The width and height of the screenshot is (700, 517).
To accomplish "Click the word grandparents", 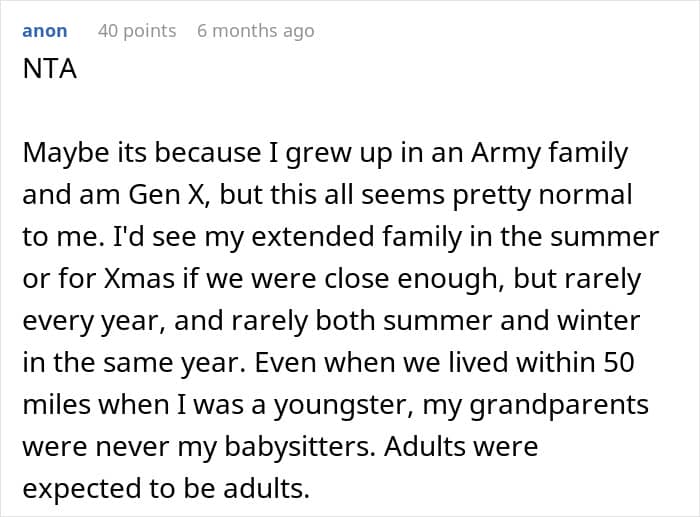I will [559, 404].
